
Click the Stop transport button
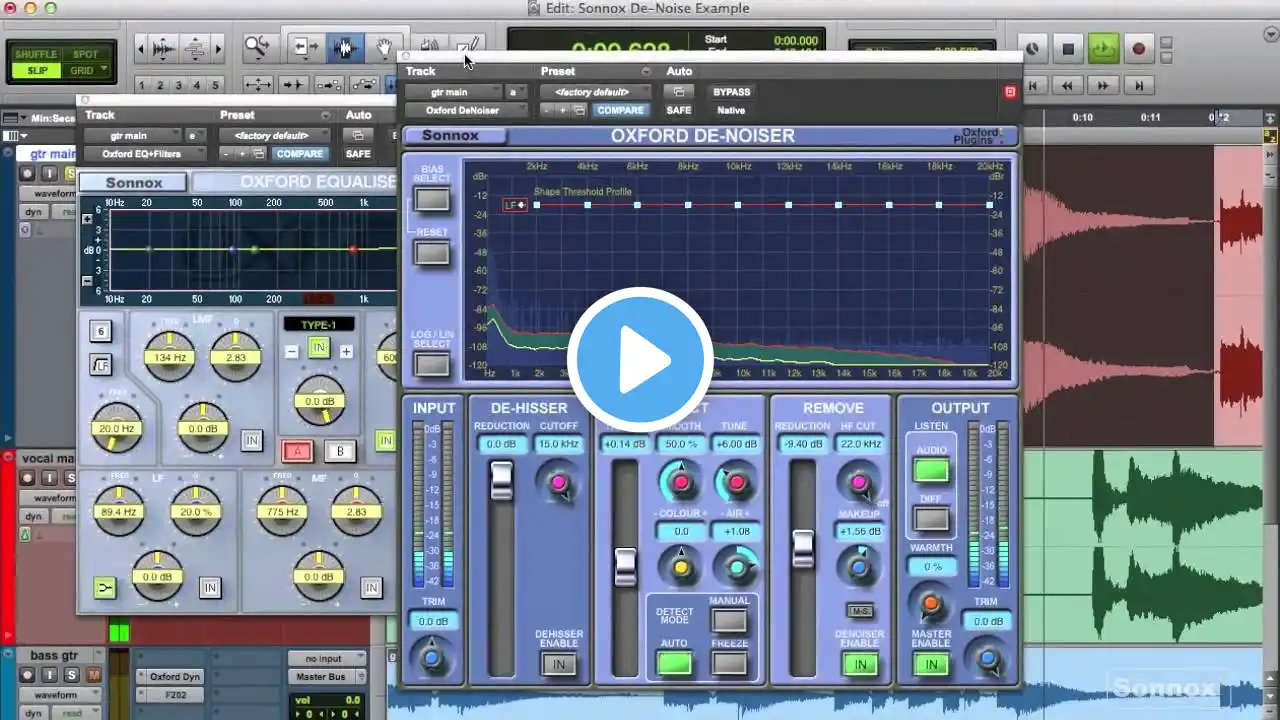1068,48
